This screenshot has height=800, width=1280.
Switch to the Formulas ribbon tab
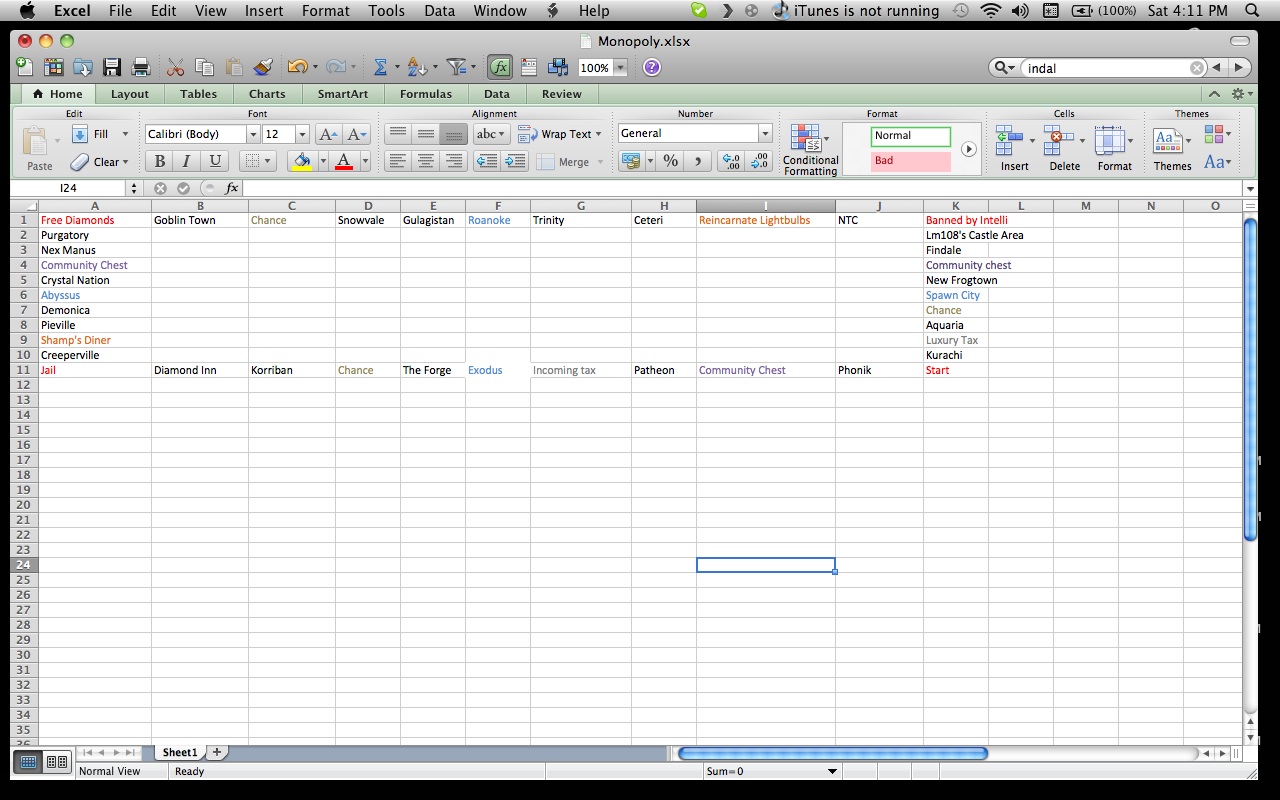tap(425, 94)
